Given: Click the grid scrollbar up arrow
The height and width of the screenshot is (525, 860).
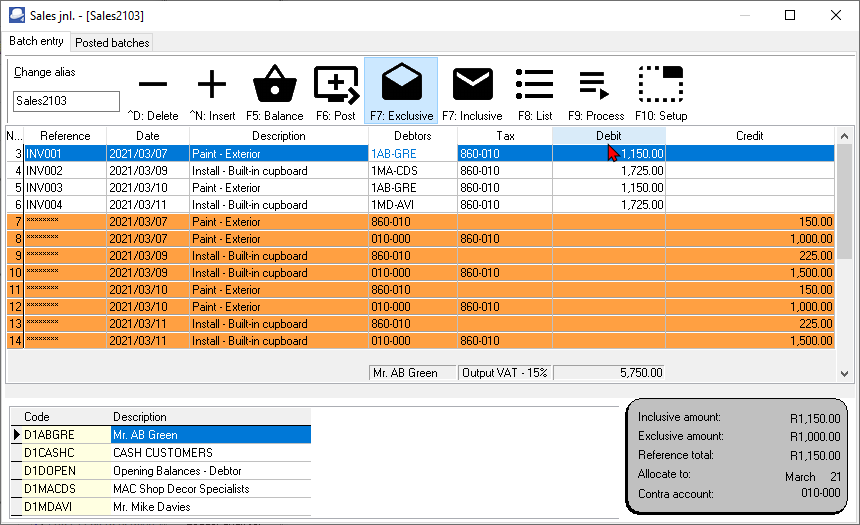Looking at the screenshot, I should tap(845, 136).
